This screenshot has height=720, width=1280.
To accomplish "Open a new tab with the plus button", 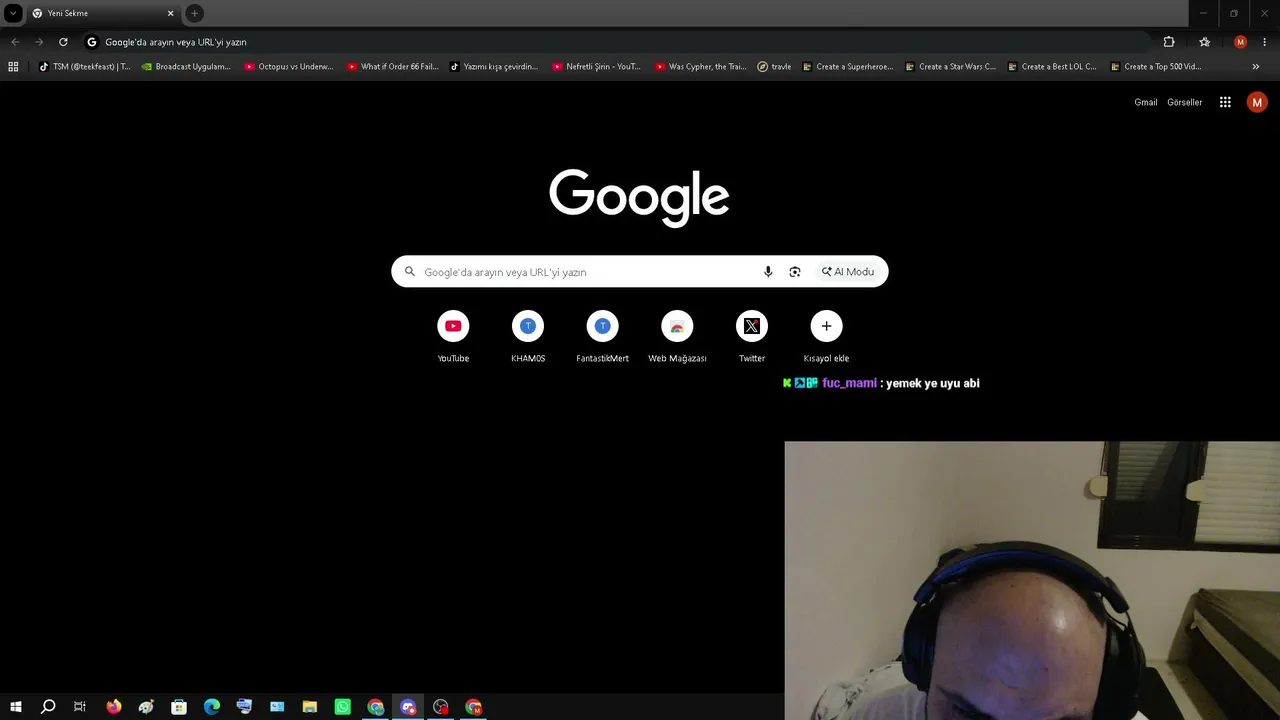I will (195, 13).
